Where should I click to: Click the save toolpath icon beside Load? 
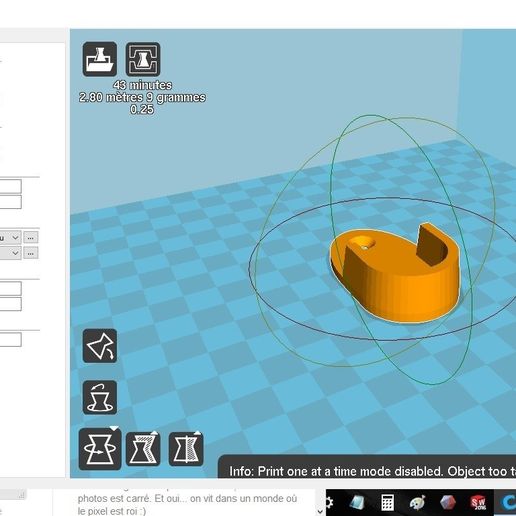(x=143, y=59)
